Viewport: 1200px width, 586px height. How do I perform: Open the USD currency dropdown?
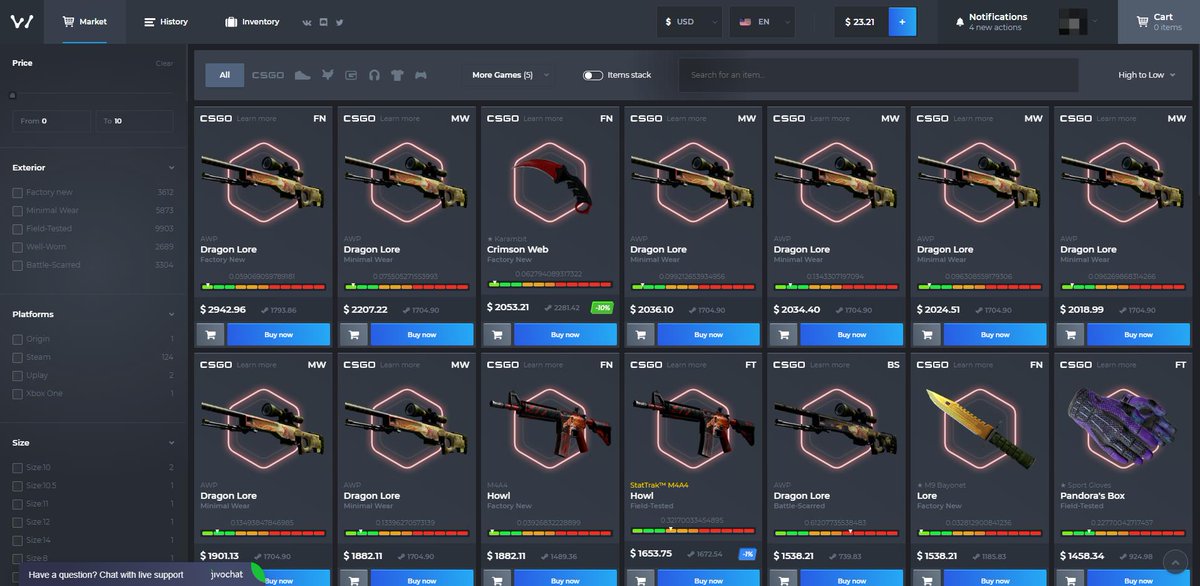(688, 20)
